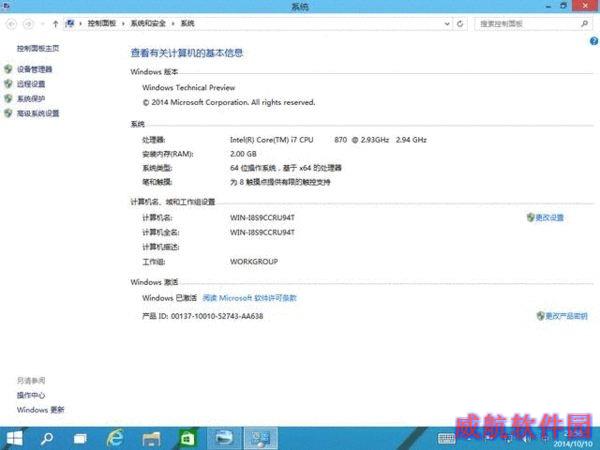Click the shield icon beside 系统保护
Image resolution: width=600 pixels, height=450 pixels.
(x=8, y=99)
